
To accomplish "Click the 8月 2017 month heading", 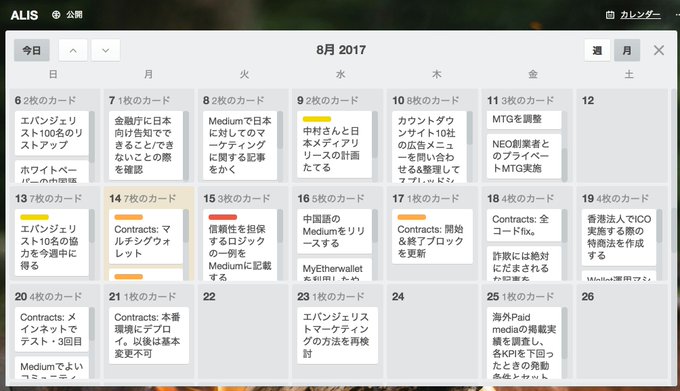I will 341,50.
